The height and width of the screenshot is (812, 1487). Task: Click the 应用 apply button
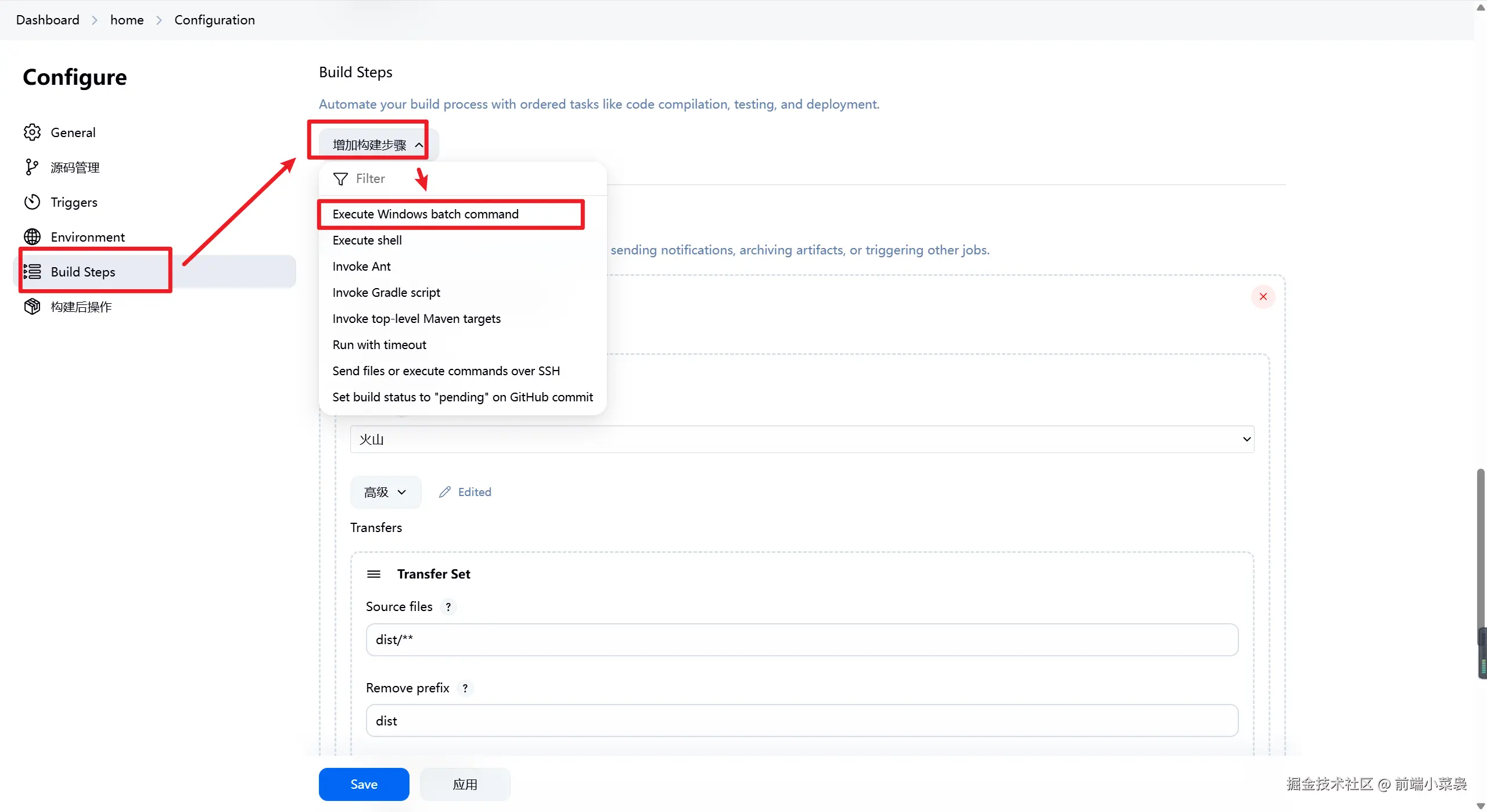point(465,785)
